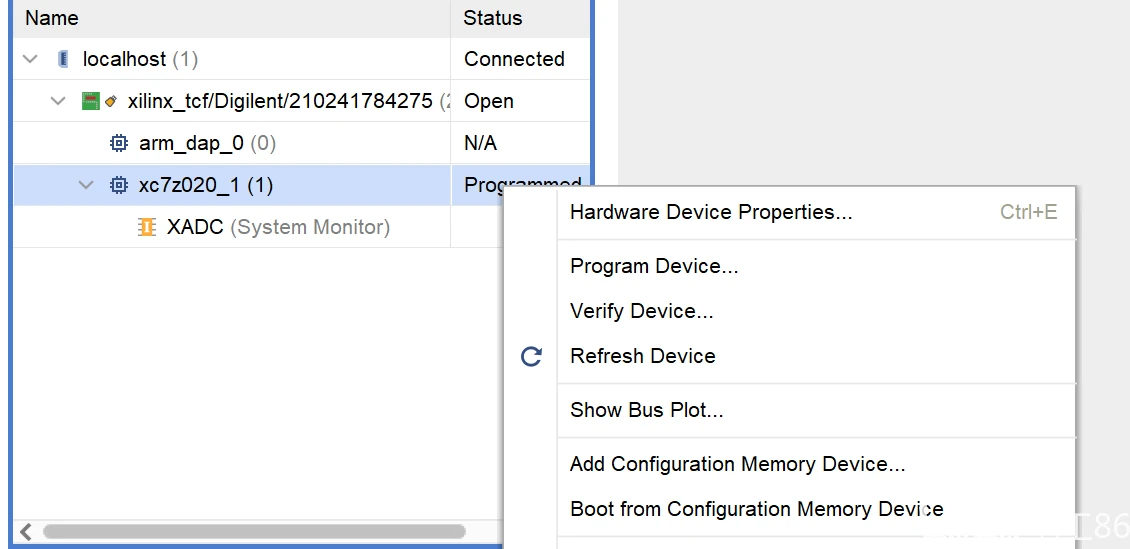This screenshot has height=549, width=1130.
Task: Collapse the xilinx_tcf/Digilent tree node
Action: [x=58, y=101]
